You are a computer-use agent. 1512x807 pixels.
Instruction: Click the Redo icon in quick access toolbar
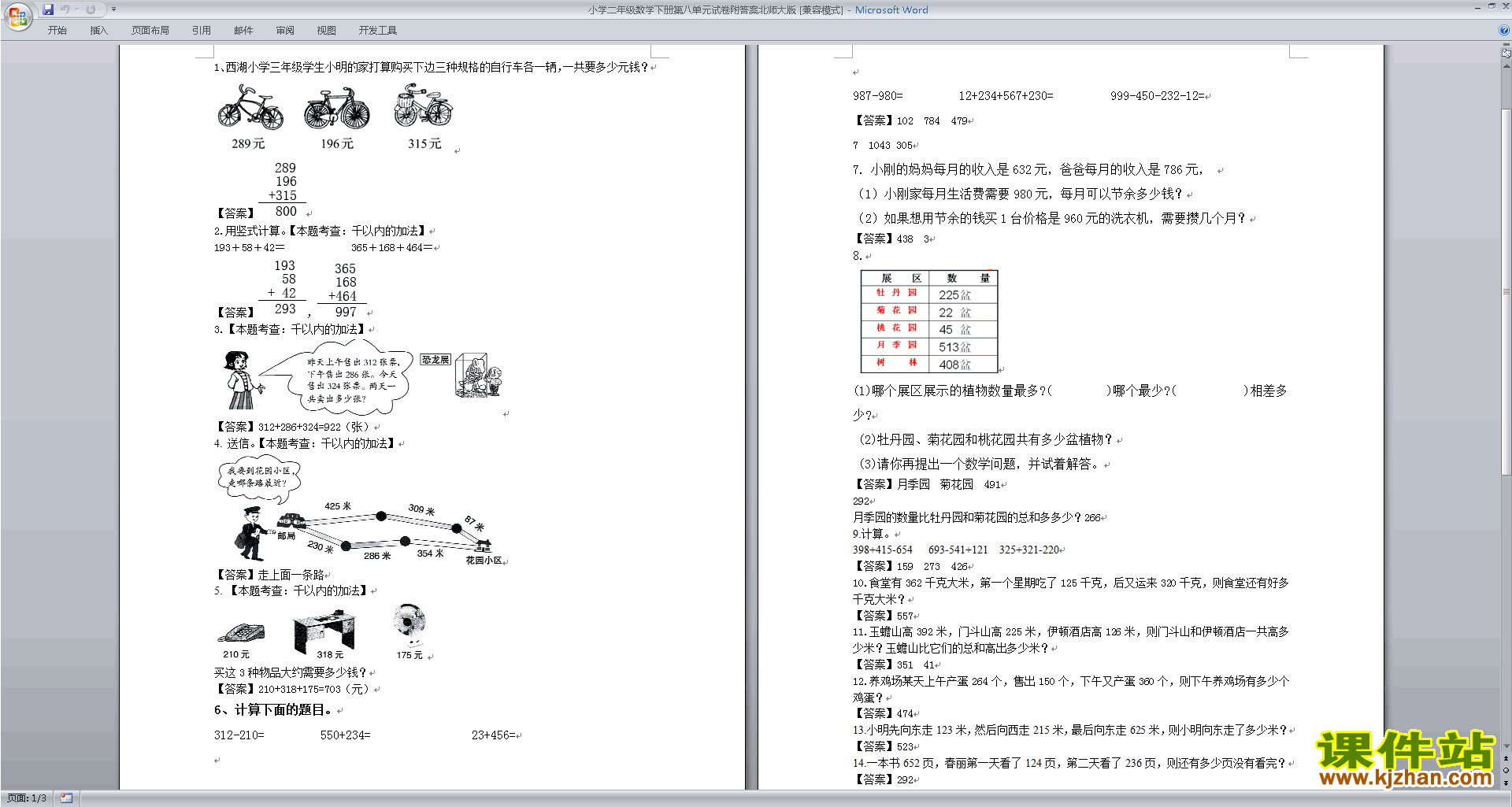(91, 9)
